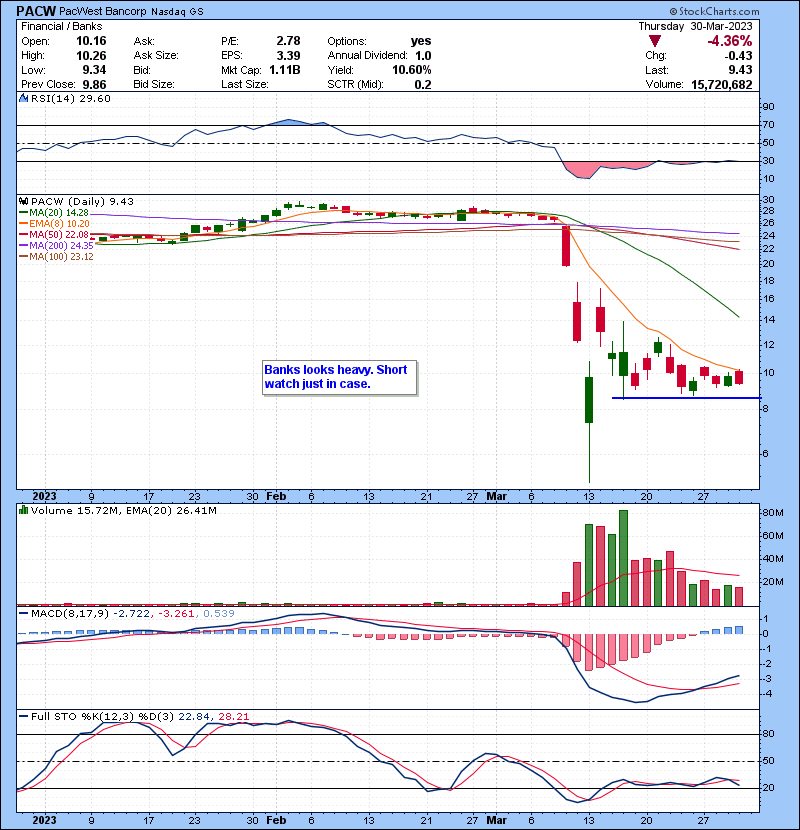Click the Open value 10.16
This screenshot has height=830, width=800.
pos(91,41)
